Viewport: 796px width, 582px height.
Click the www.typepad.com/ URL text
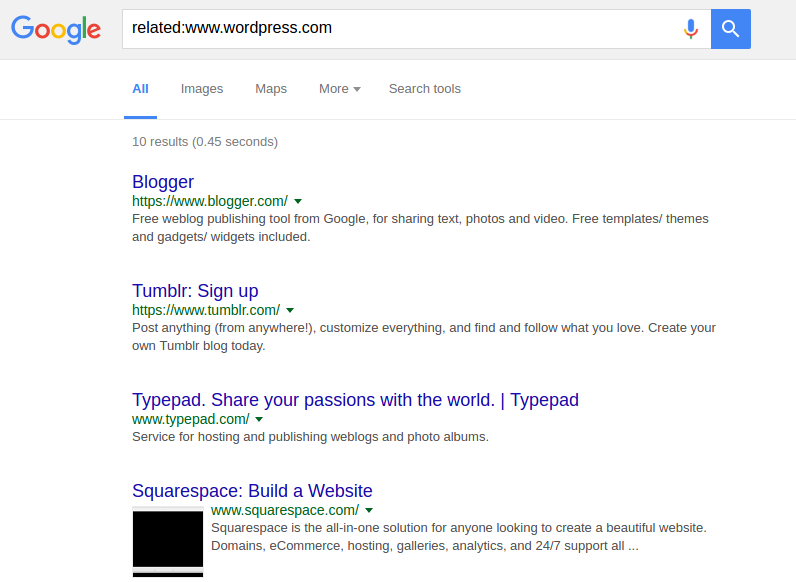point(190,419)
